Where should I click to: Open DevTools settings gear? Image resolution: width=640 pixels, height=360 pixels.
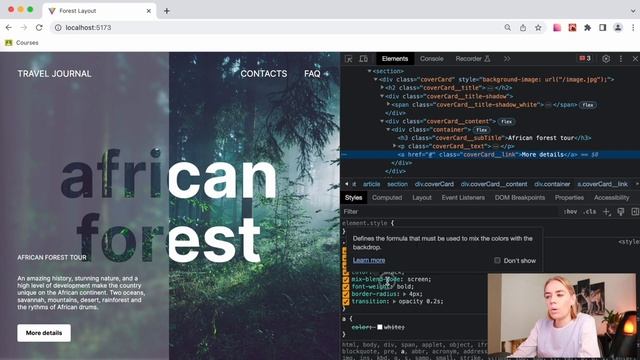coord(606,59)
